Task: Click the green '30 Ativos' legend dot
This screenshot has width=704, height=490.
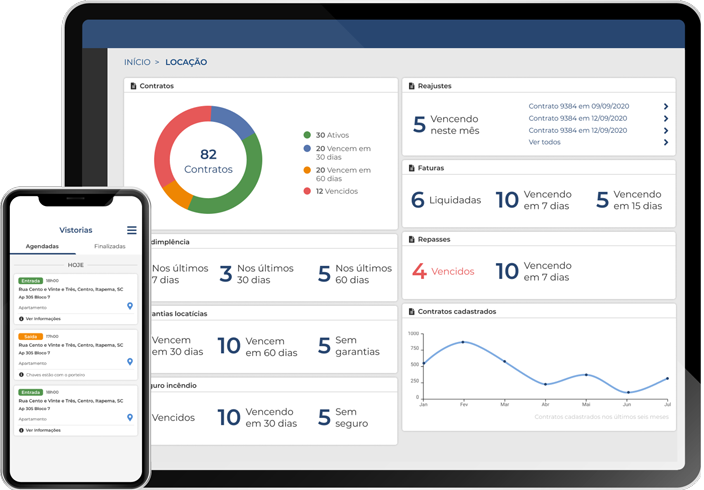Action: (307, 135)
